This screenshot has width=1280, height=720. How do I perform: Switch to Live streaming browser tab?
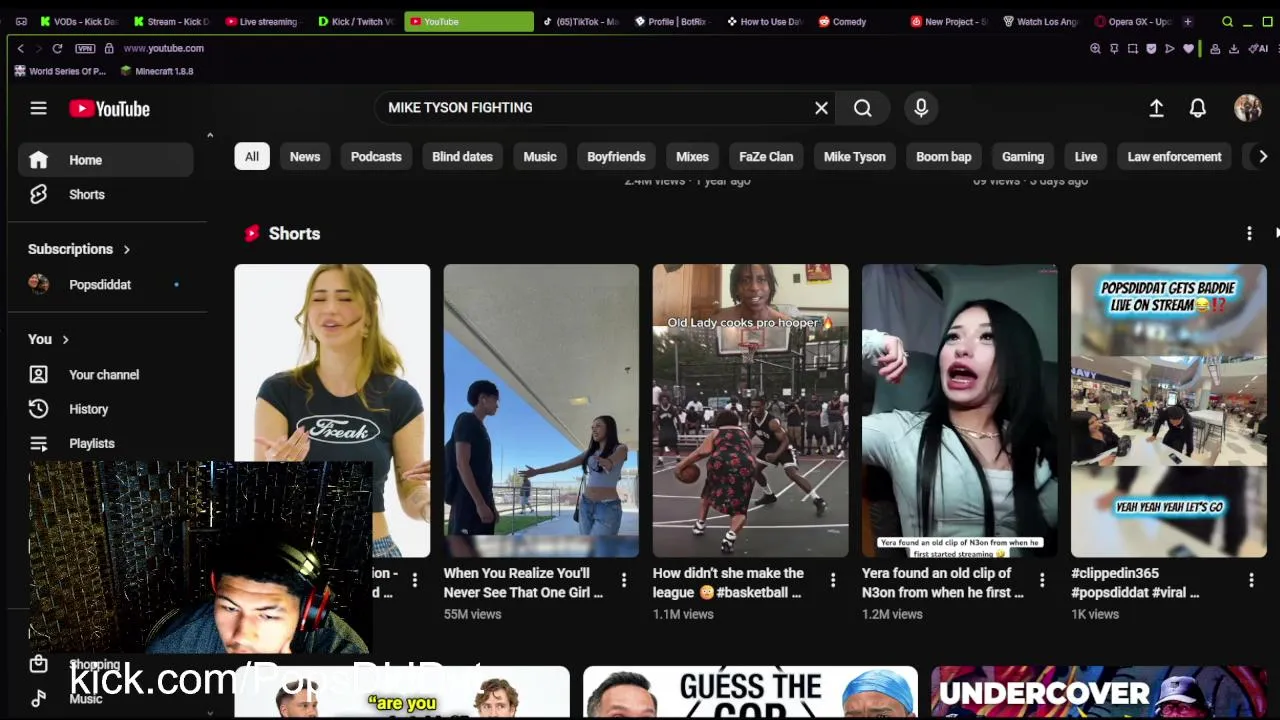[x=261, y=21]
